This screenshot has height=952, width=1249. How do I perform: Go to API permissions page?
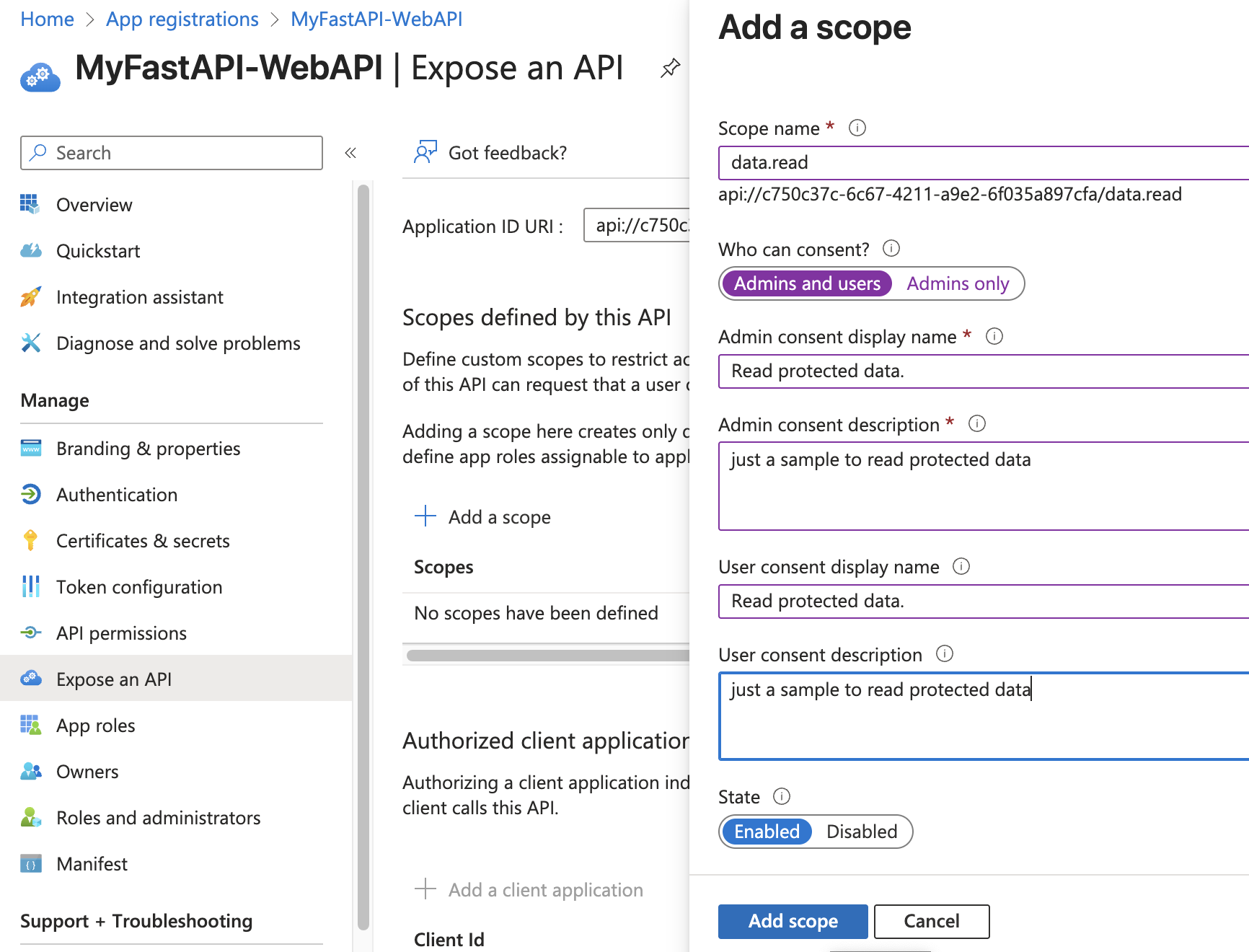coord(121,633)
